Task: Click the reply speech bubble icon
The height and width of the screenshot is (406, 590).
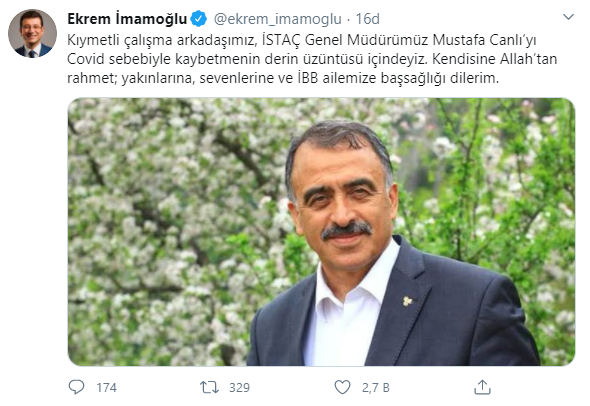Action: tap(76, 387)
